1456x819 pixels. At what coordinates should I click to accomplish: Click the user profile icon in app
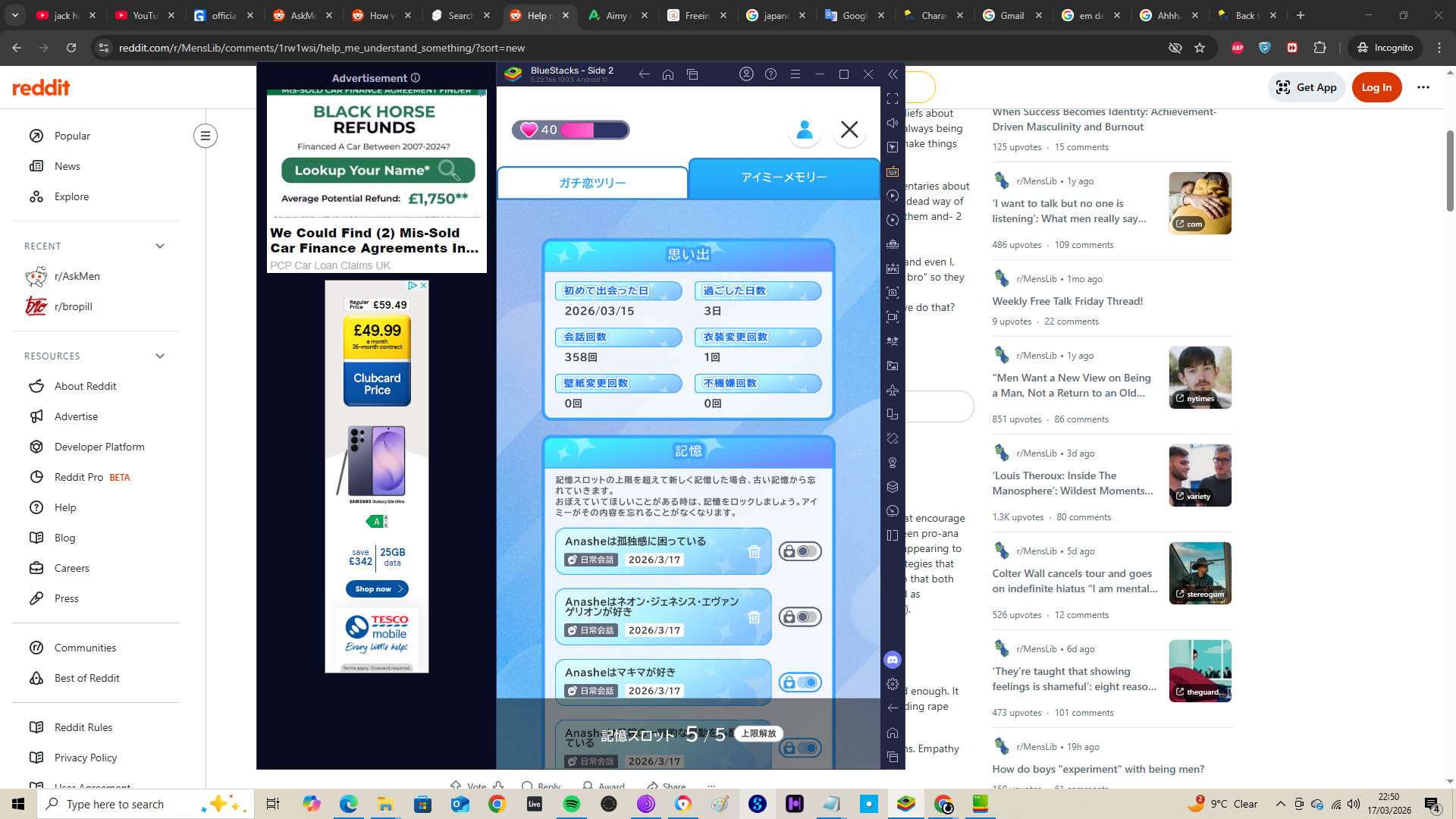805,130
